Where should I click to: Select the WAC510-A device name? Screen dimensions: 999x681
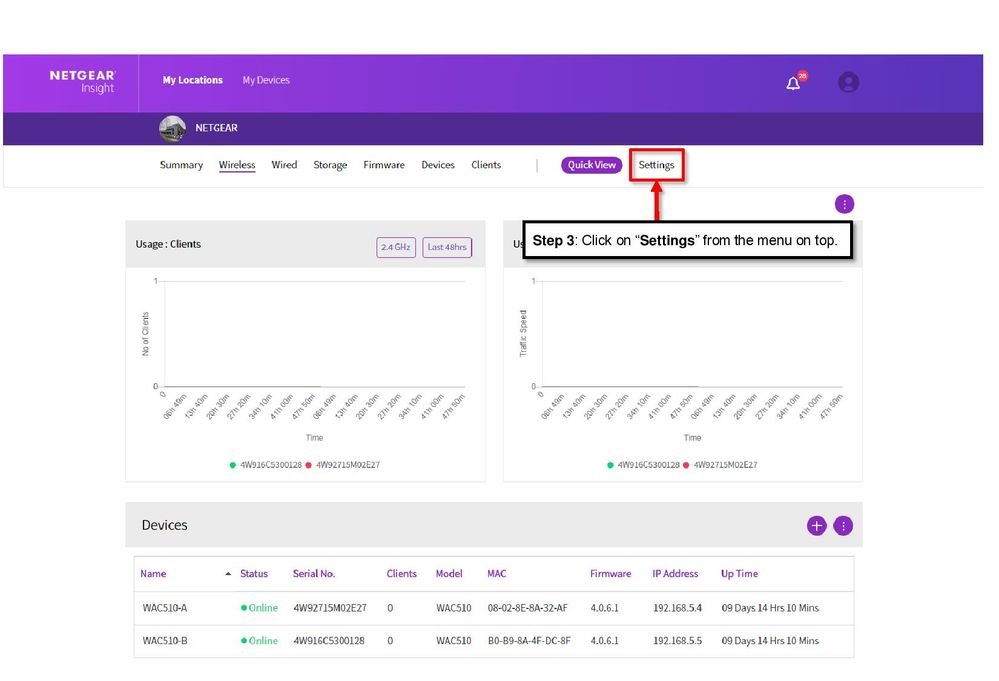[x=165, y=608]
